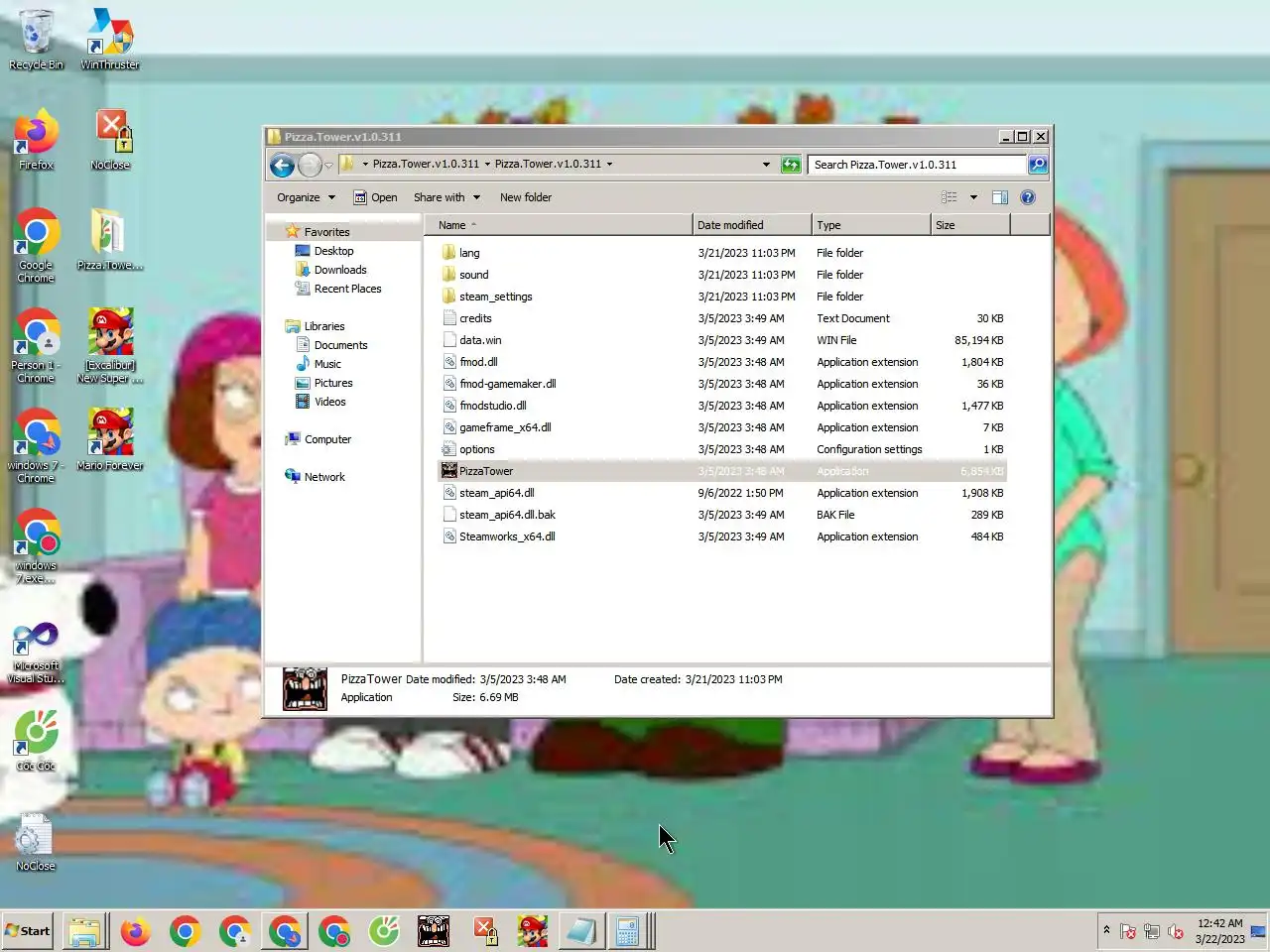The image size is (1270, 952).
Task: Sort by the Size column header
Action: 969,225
